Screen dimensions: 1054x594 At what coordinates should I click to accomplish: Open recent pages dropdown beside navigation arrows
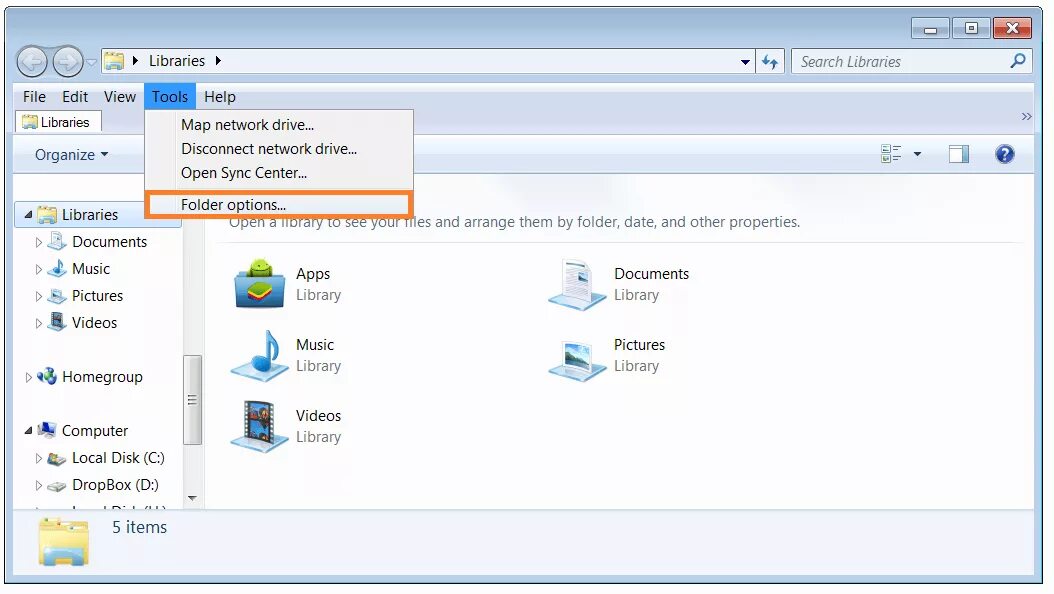[x=91, y=62]
